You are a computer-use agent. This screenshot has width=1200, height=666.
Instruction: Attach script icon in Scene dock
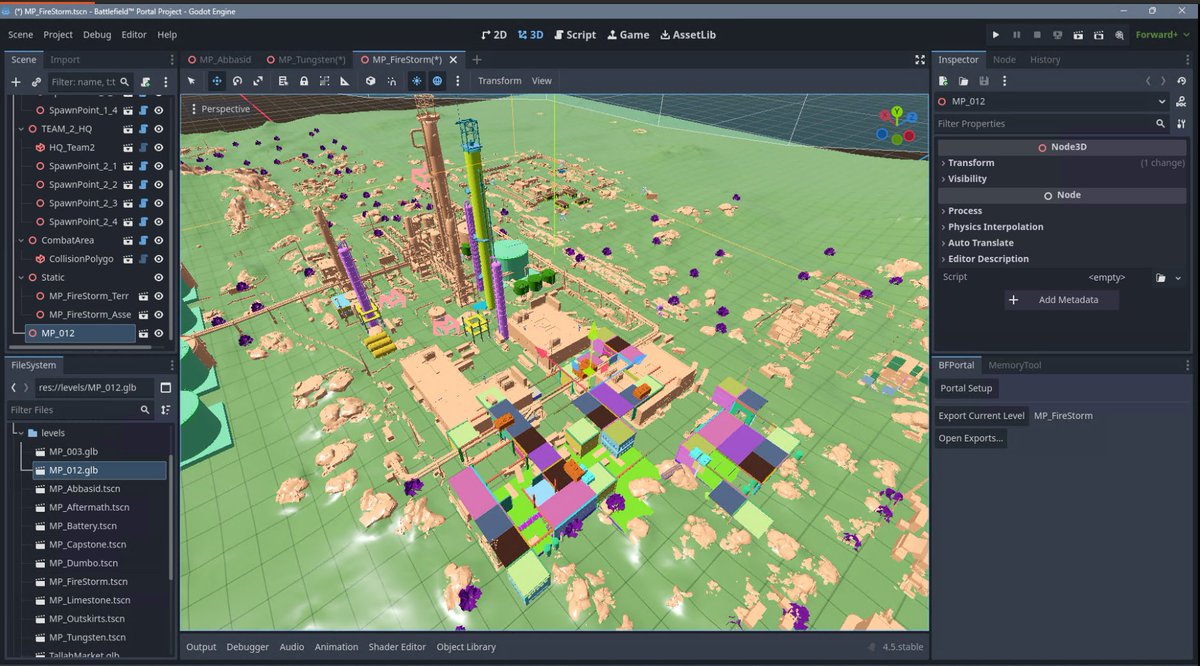(x=146, y=82)
